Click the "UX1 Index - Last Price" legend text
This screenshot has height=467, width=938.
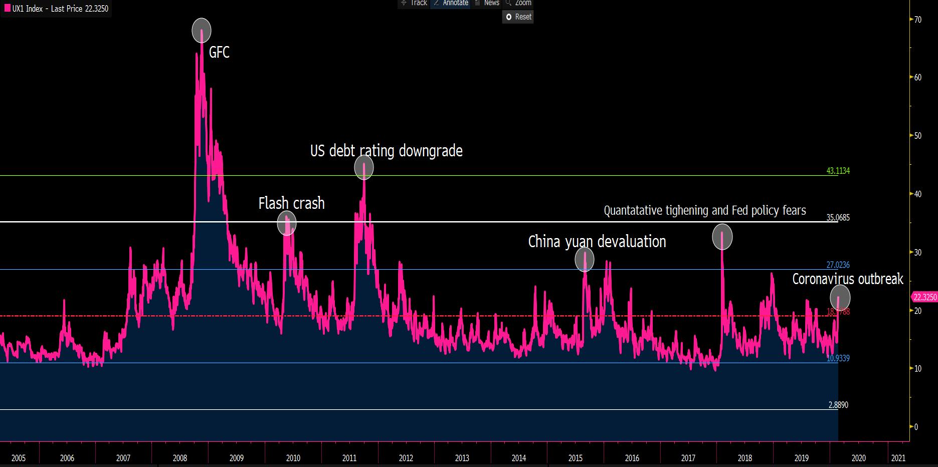[60, 8]
